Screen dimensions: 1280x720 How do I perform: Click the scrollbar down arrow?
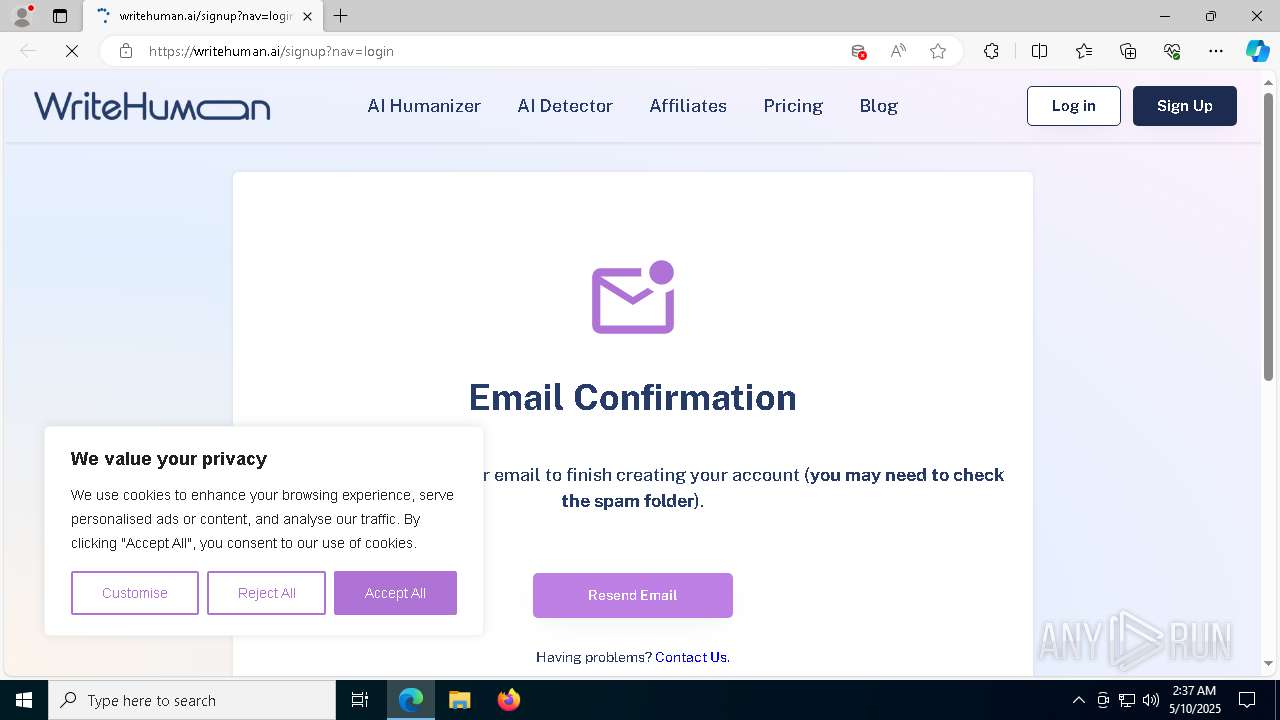[1268, 664]
